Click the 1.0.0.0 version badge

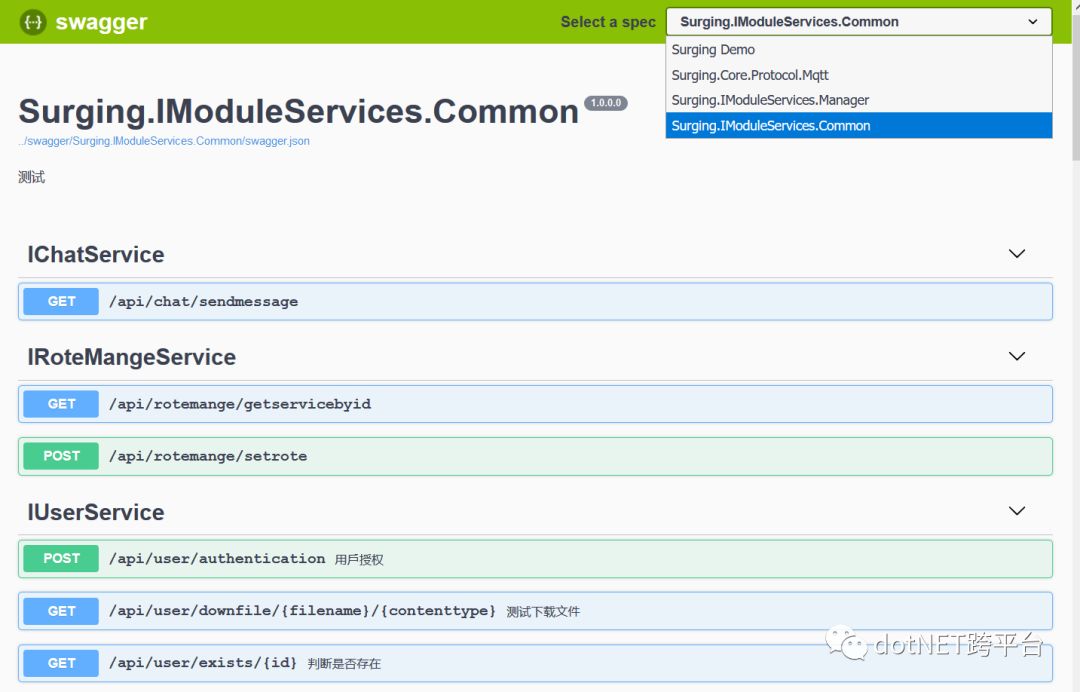(606, 103)
